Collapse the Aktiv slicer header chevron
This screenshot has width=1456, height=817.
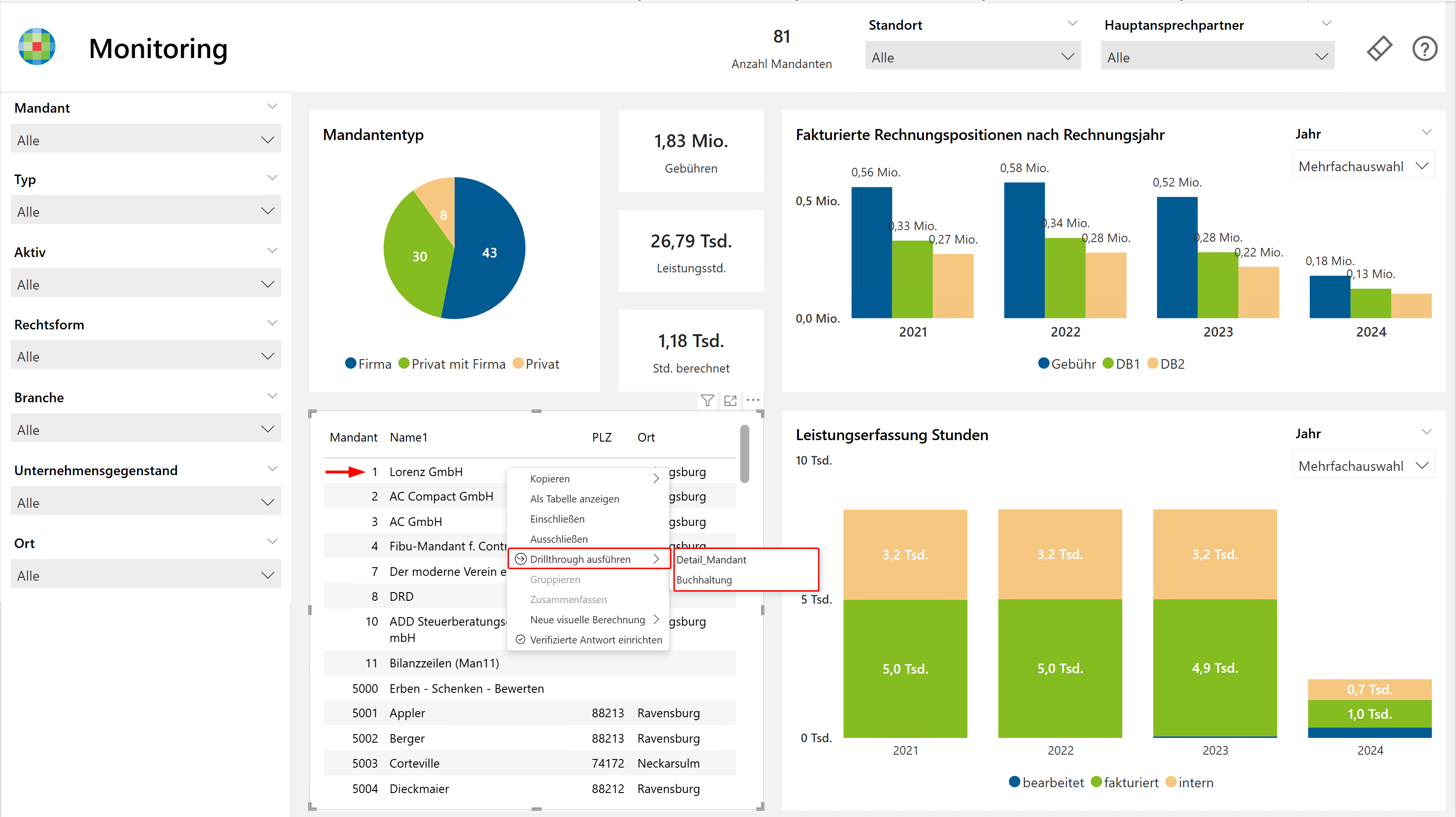tap(272, 250)
